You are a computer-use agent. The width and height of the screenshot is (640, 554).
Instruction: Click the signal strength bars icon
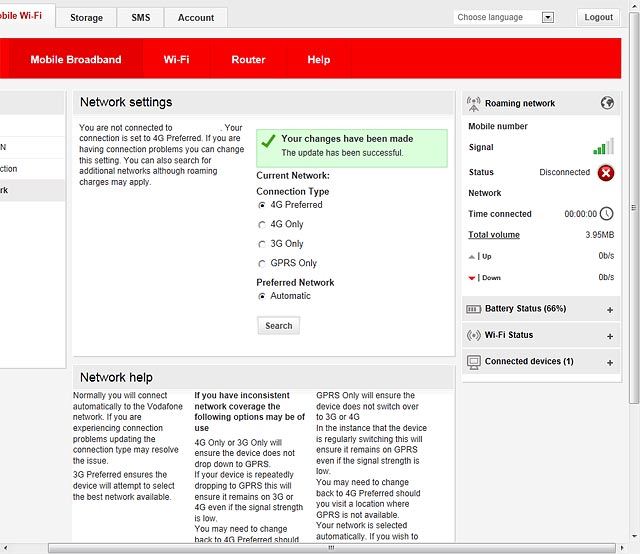[604, 146]
